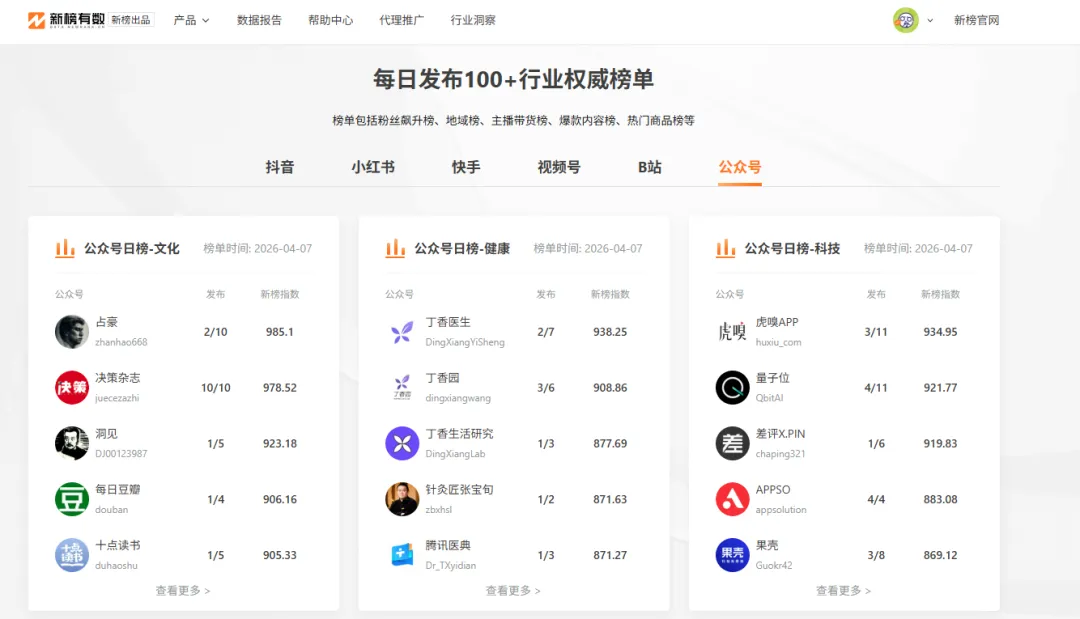Open 公众号日榜-科技 title
1080x619 pixels.
click(x=792, y=249)
